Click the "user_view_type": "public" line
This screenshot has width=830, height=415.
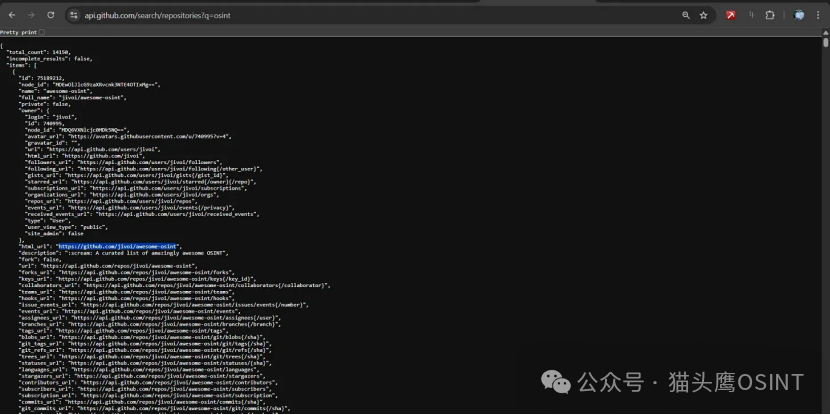coord(67,227)
